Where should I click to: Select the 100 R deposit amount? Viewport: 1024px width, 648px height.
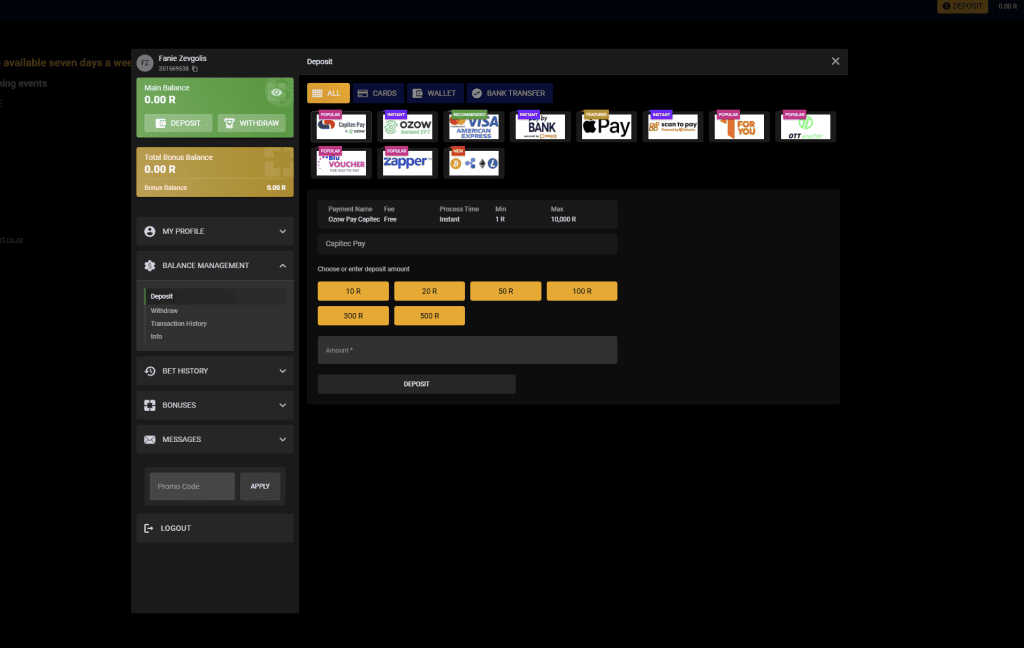coord(582,291)
